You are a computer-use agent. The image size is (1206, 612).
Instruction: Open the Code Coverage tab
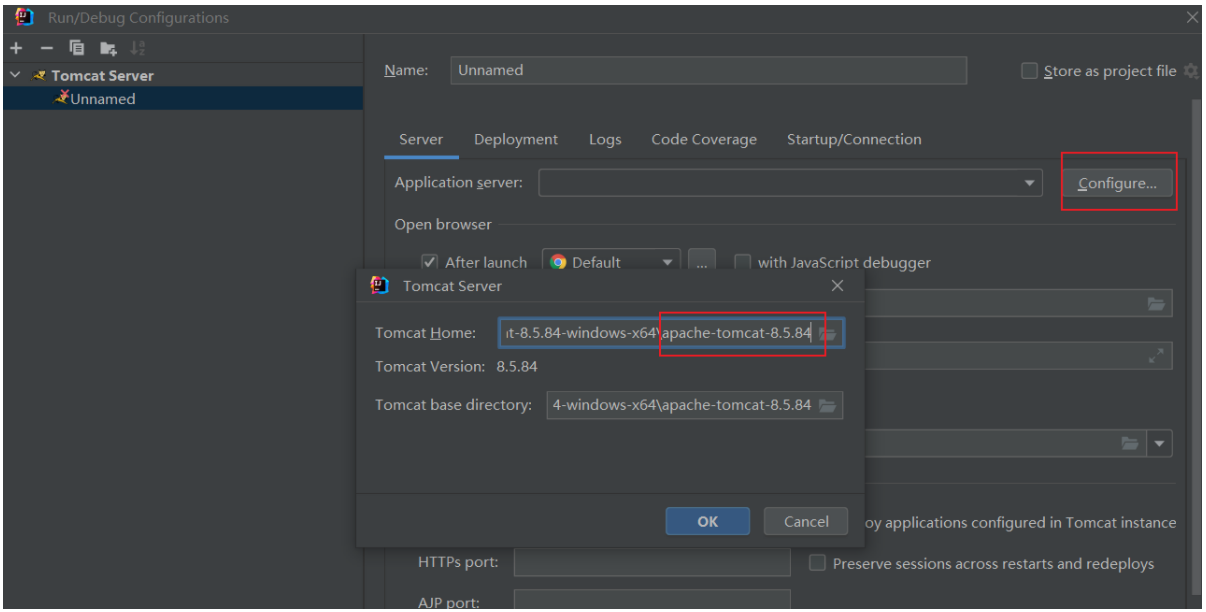click(704, 139)
